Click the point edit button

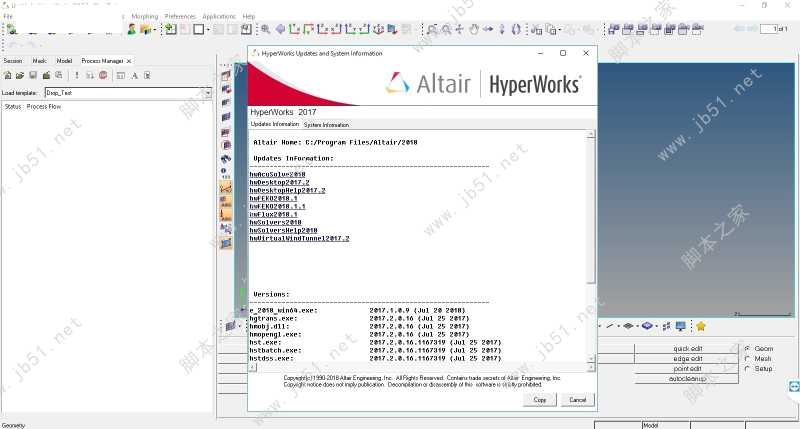687,368
